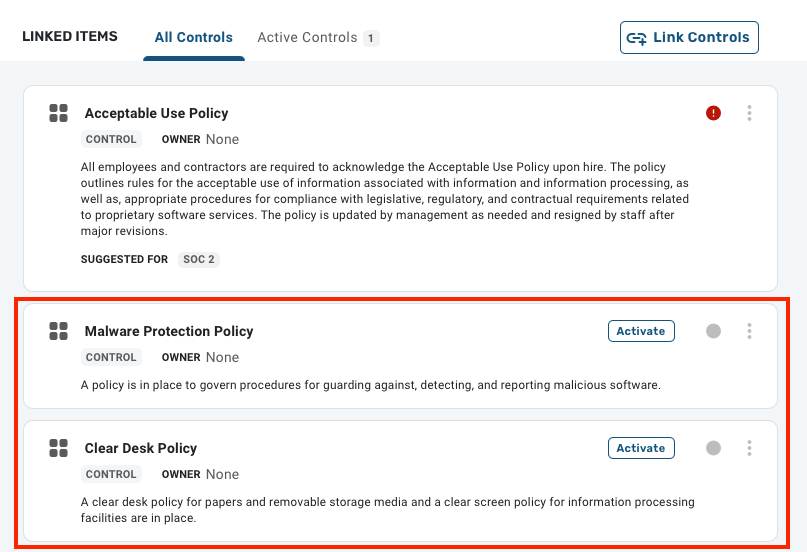Open the Clear Desk Policy title
807x552 pixels.
coord(141,448)
